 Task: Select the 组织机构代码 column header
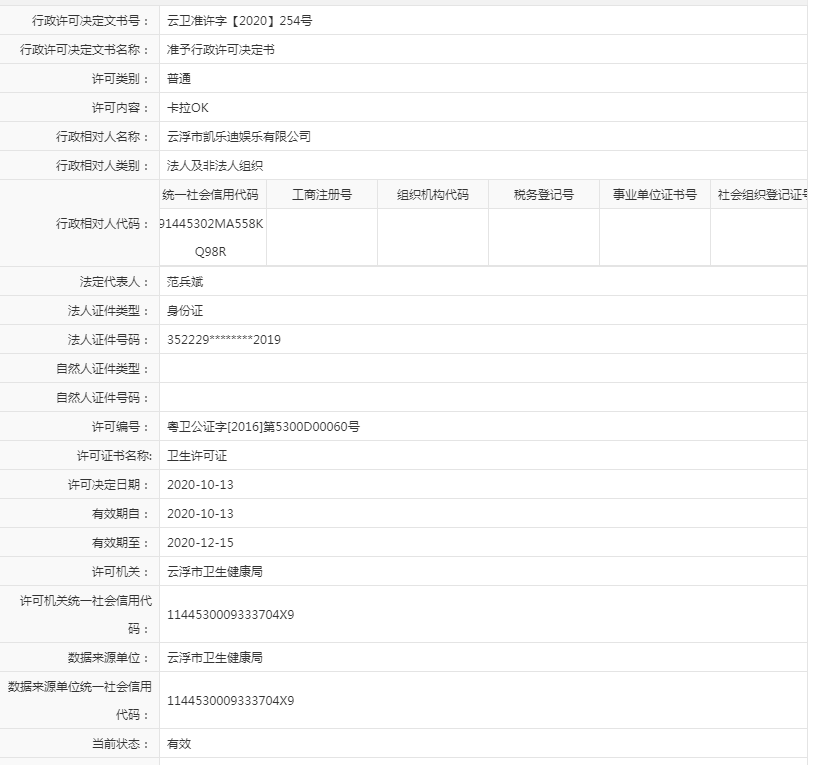click(430, 194)
